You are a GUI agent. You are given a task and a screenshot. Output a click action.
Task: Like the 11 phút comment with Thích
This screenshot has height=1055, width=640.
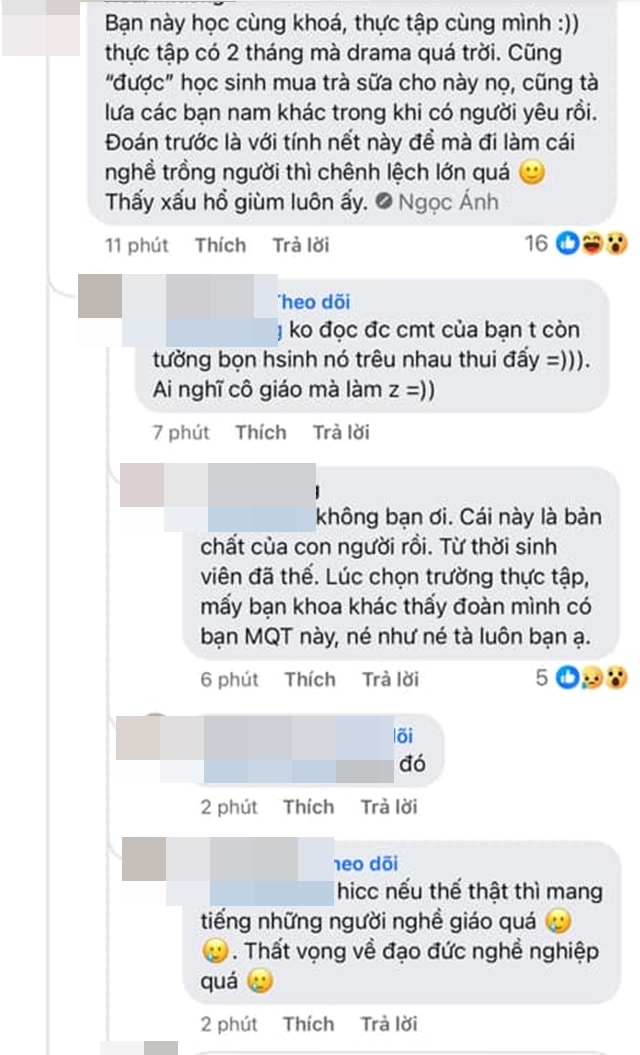point(221,245)
